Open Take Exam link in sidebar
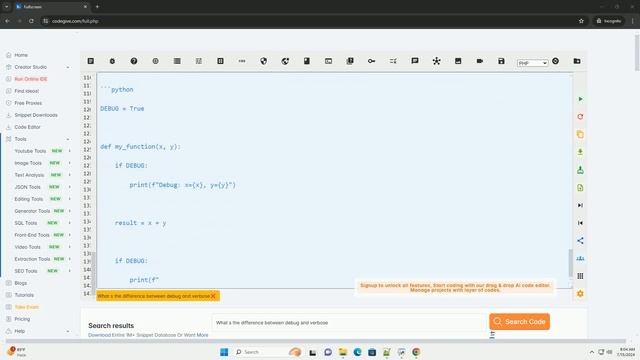 click(27, 307)
